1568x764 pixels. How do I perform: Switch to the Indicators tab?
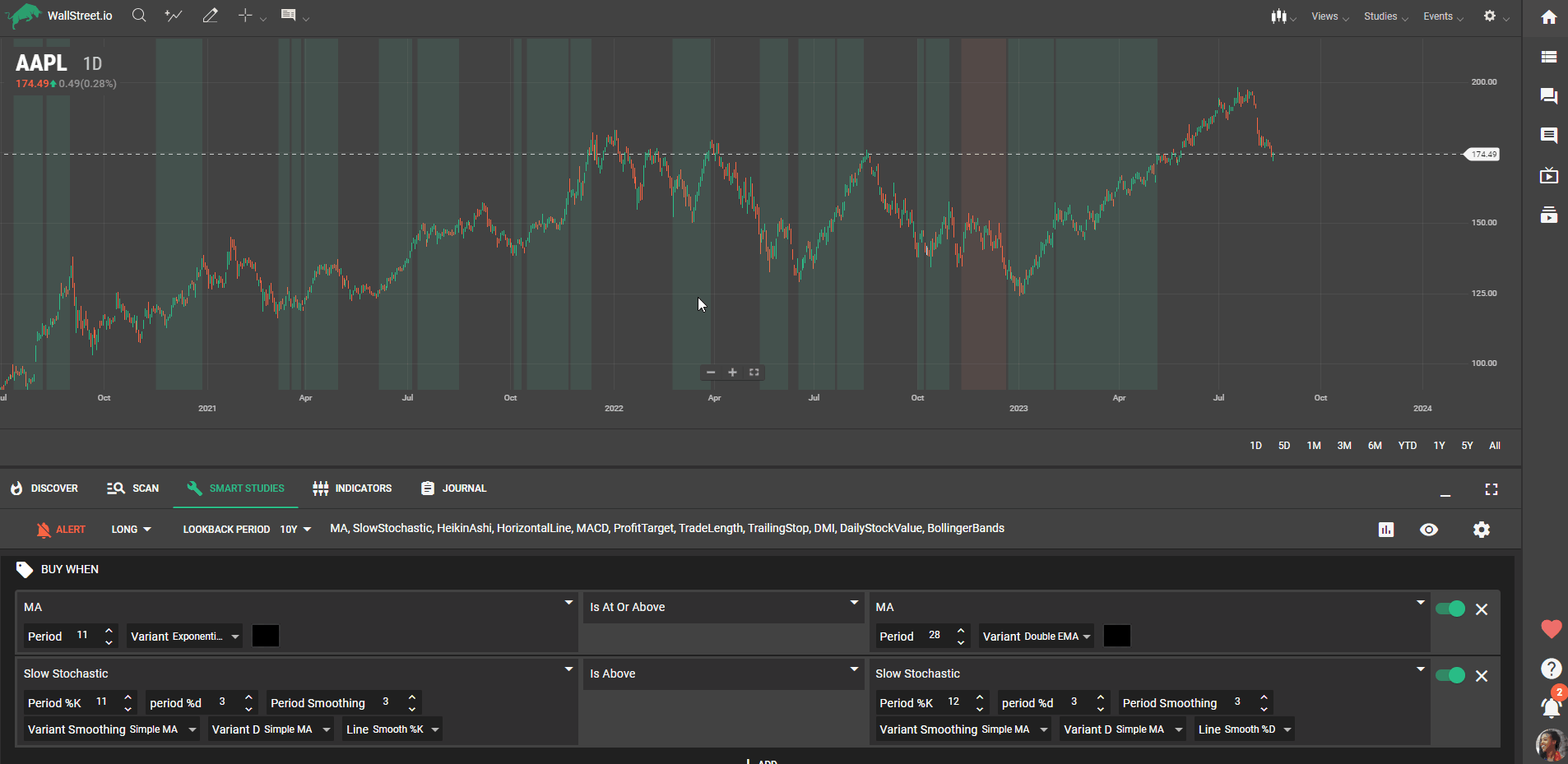click(x=352, y=488)
